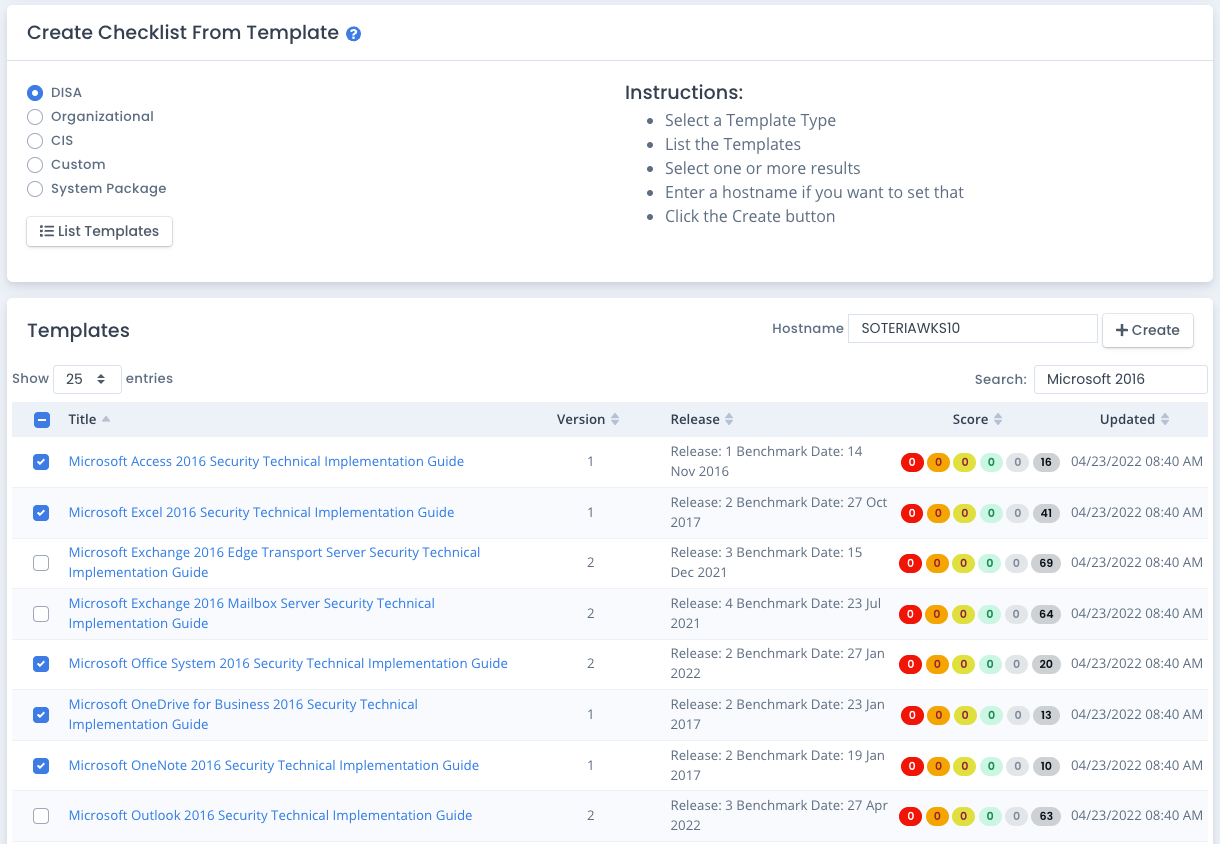Click the total badge 13 for OneDrive for Business
This screenshot has width=1220, height=844.
1046,715
